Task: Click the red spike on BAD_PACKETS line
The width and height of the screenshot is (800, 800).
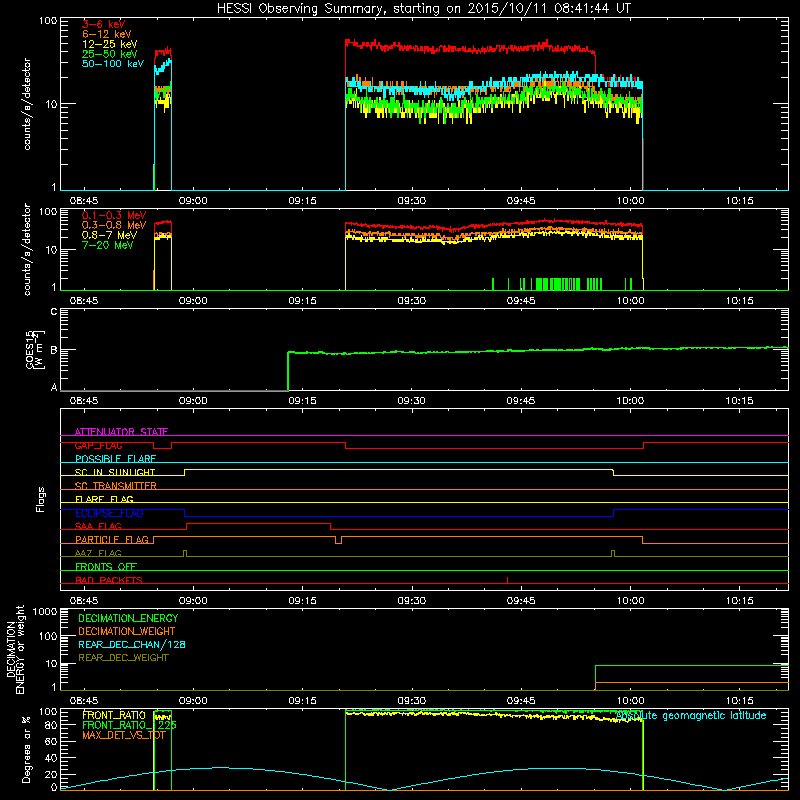Action: coord(508,580)
